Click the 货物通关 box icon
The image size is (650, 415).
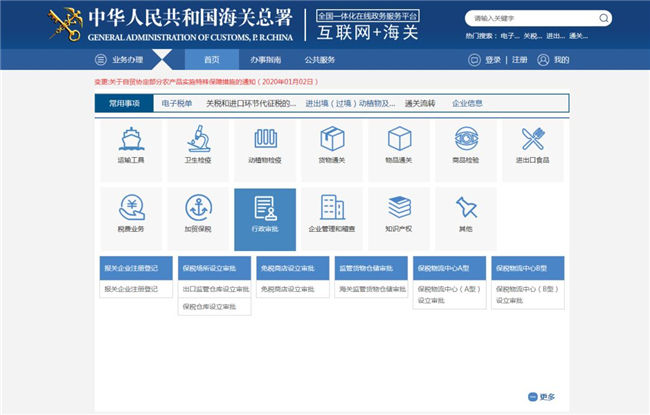point(332,140)
